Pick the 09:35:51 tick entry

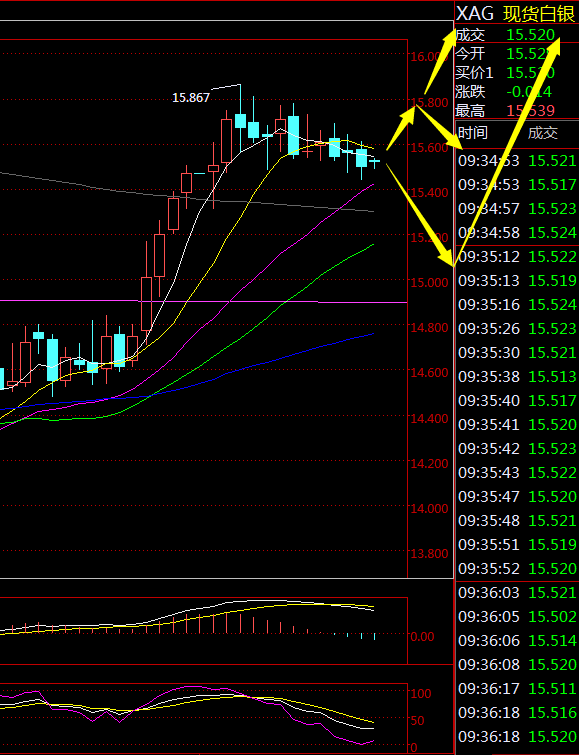[517, 545]
